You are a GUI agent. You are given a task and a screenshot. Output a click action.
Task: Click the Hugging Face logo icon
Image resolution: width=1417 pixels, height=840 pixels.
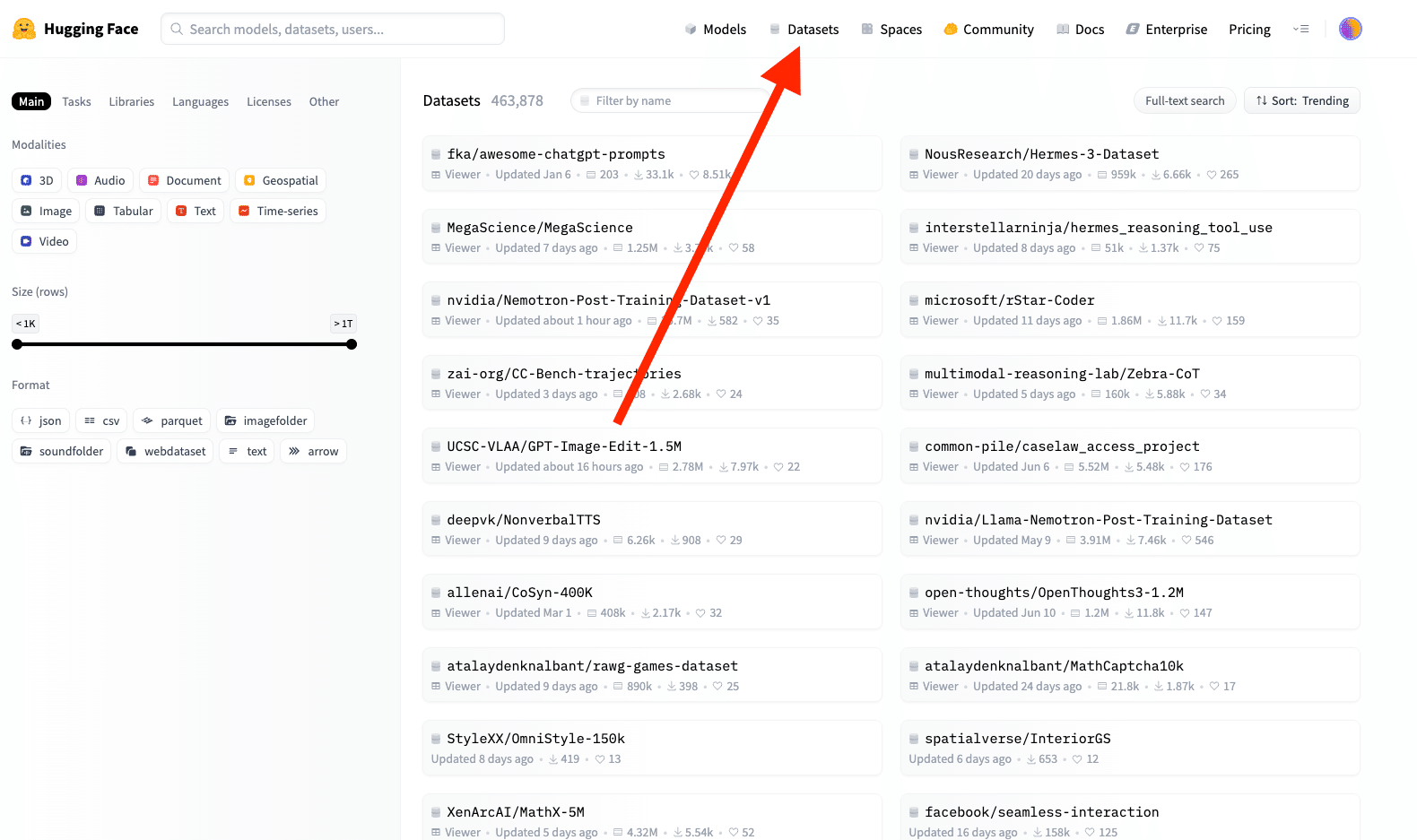point(24,29)
